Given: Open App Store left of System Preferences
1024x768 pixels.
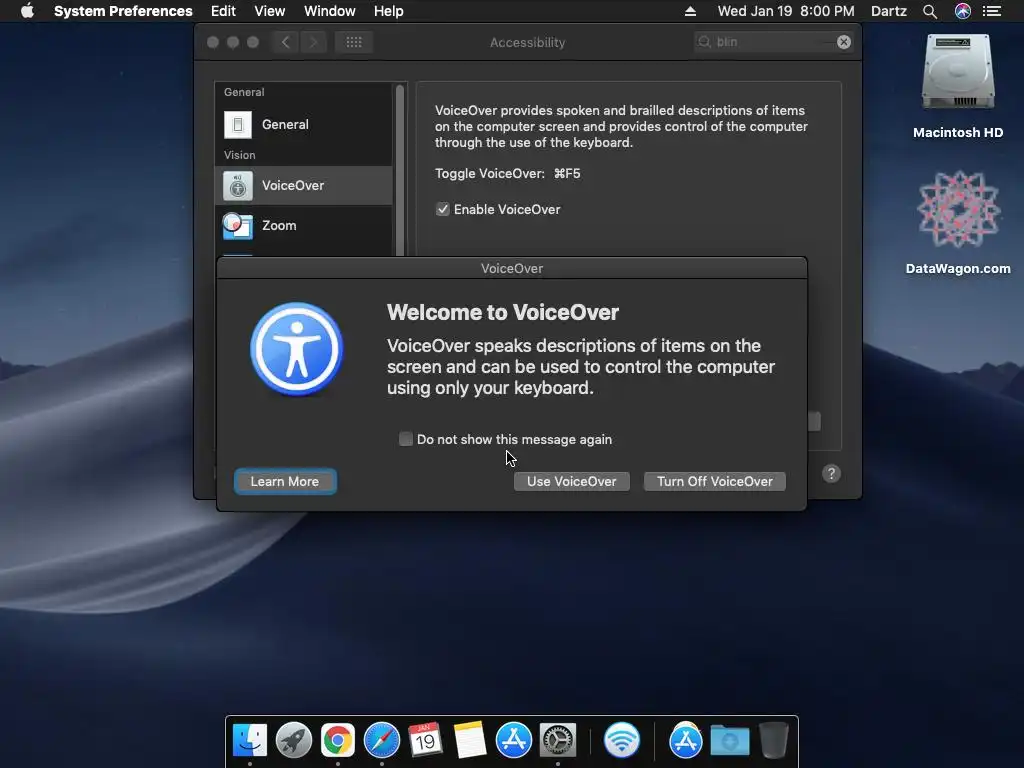Looking at the screenshot, I should tap(514, 740).
